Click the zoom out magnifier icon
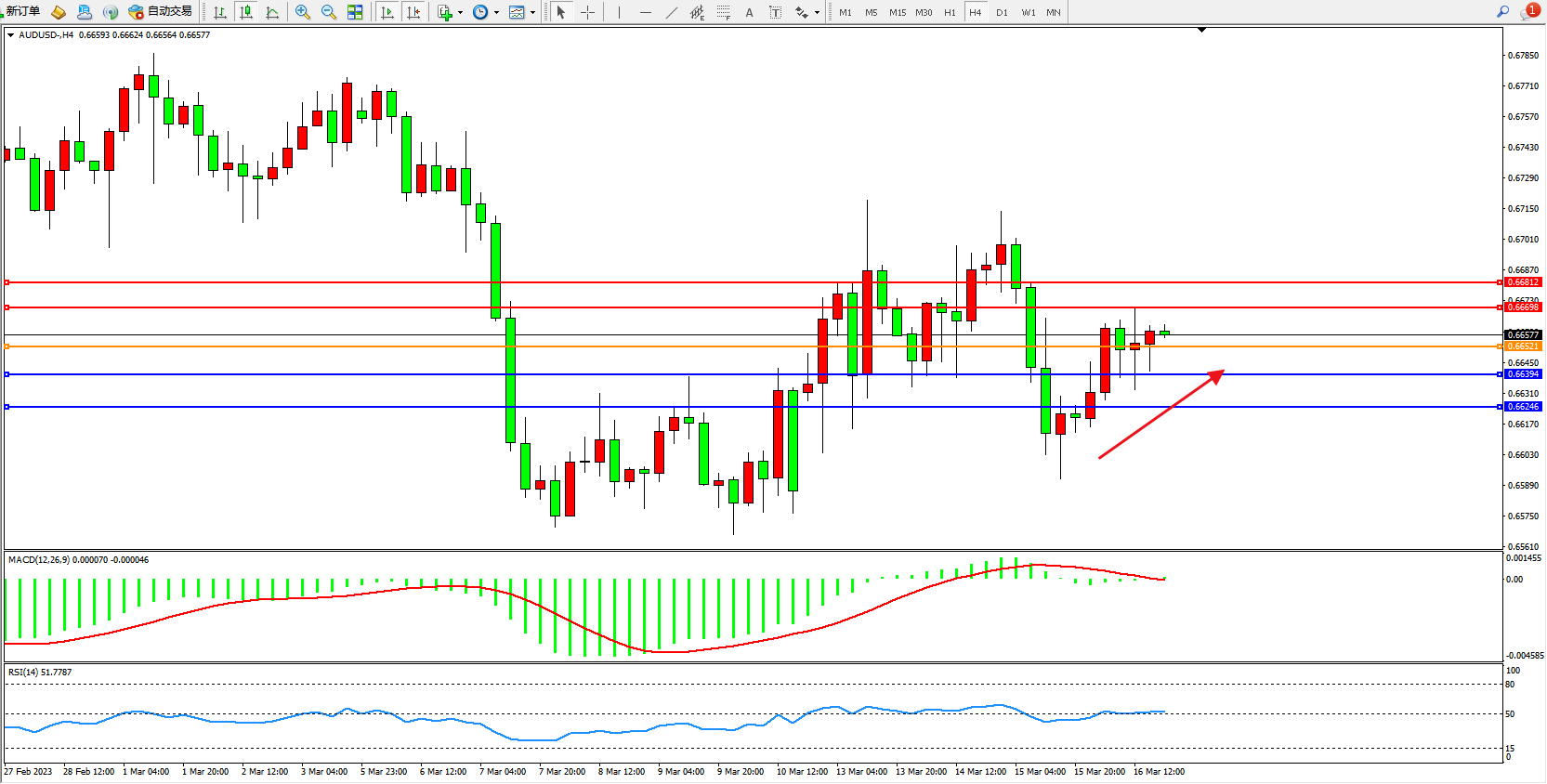The height and width of the screenshot is (784, 1547). tap(329, 12)
